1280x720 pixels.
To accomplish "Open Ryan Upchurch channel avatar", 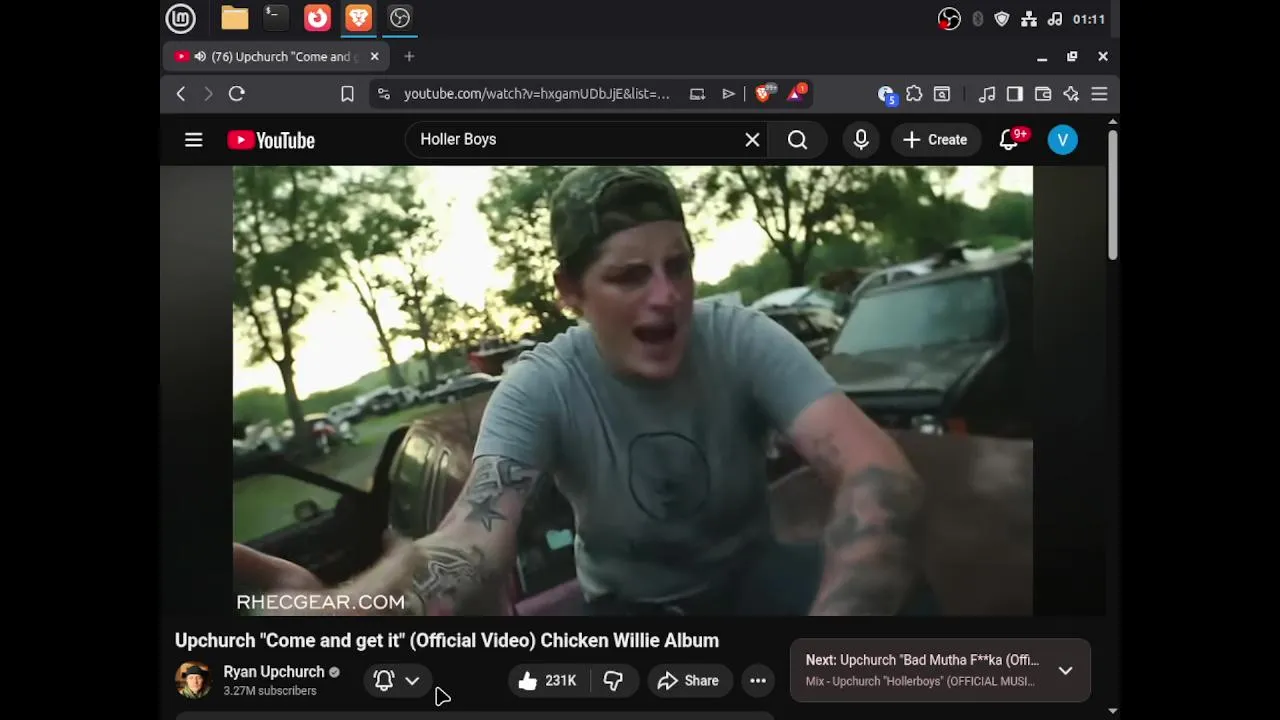I will 193,680.
